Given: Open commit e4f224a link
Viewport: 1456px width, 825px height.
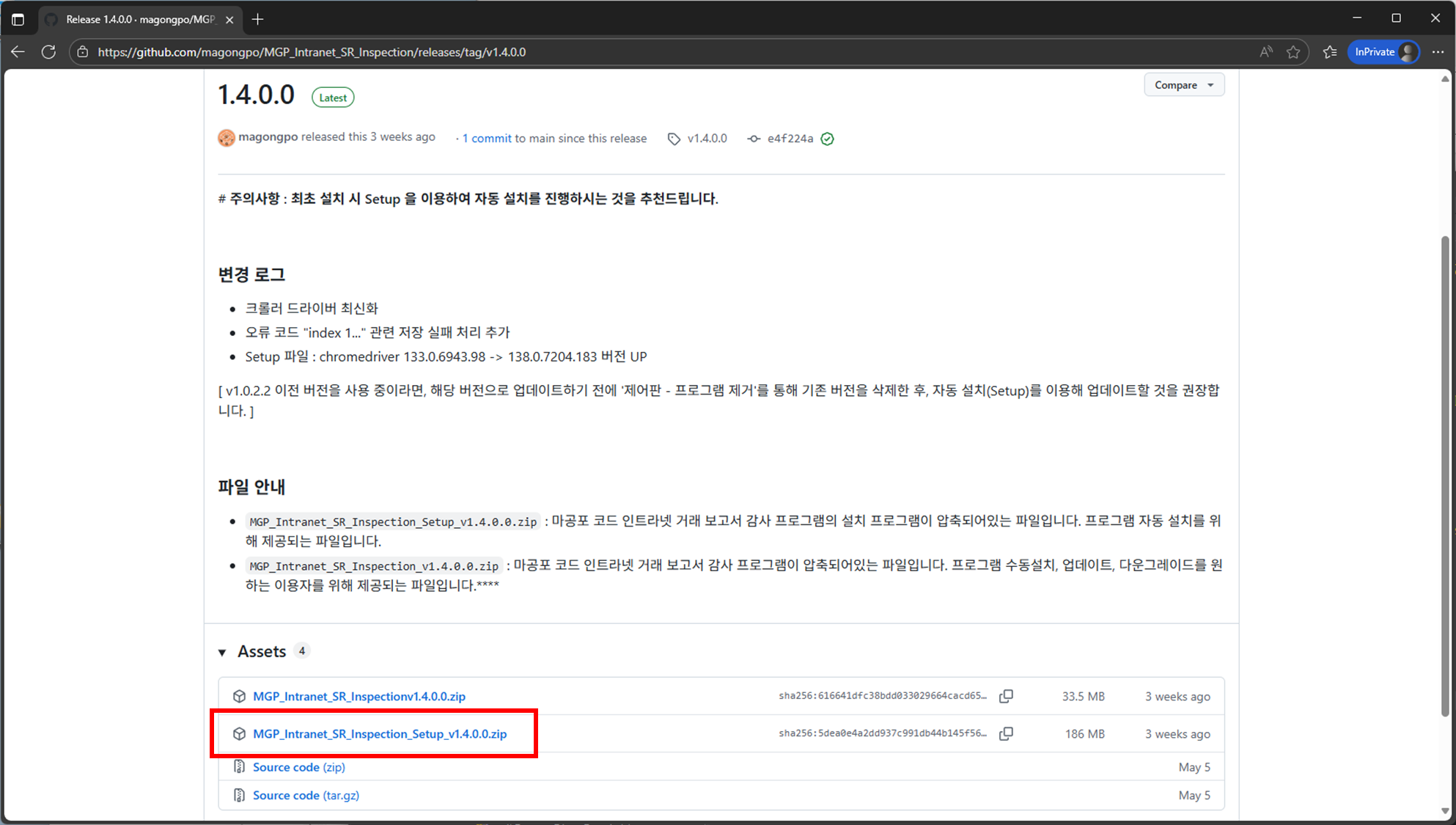Looking at the screenshot, I should click(790, 138).
